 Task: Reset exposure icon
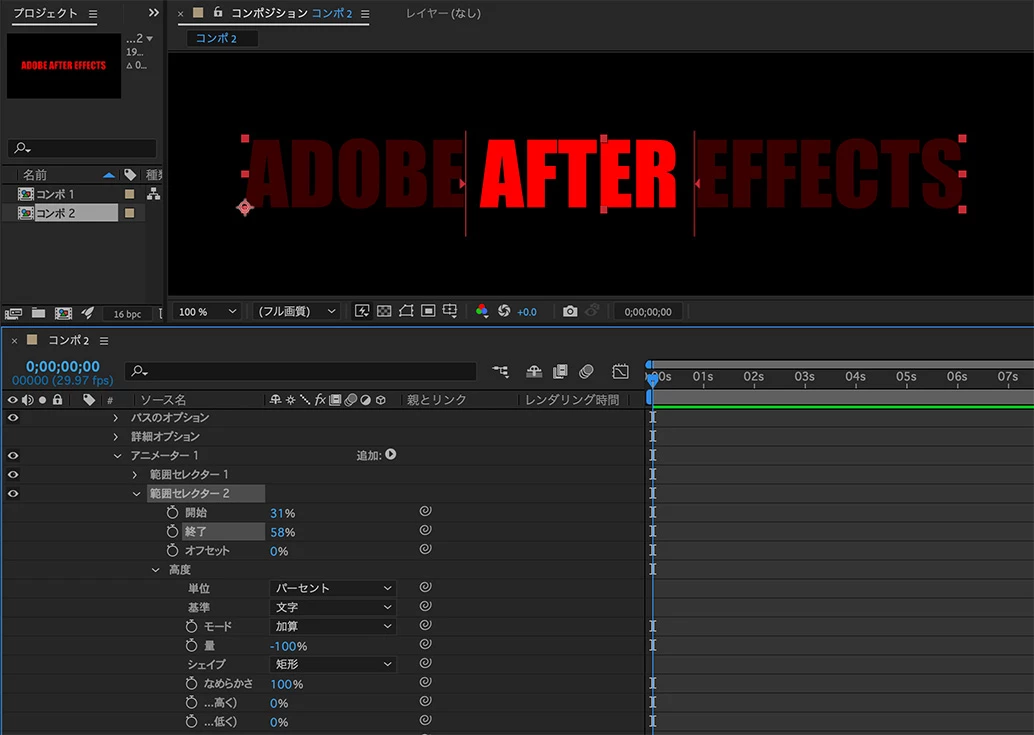click(504, 311)
